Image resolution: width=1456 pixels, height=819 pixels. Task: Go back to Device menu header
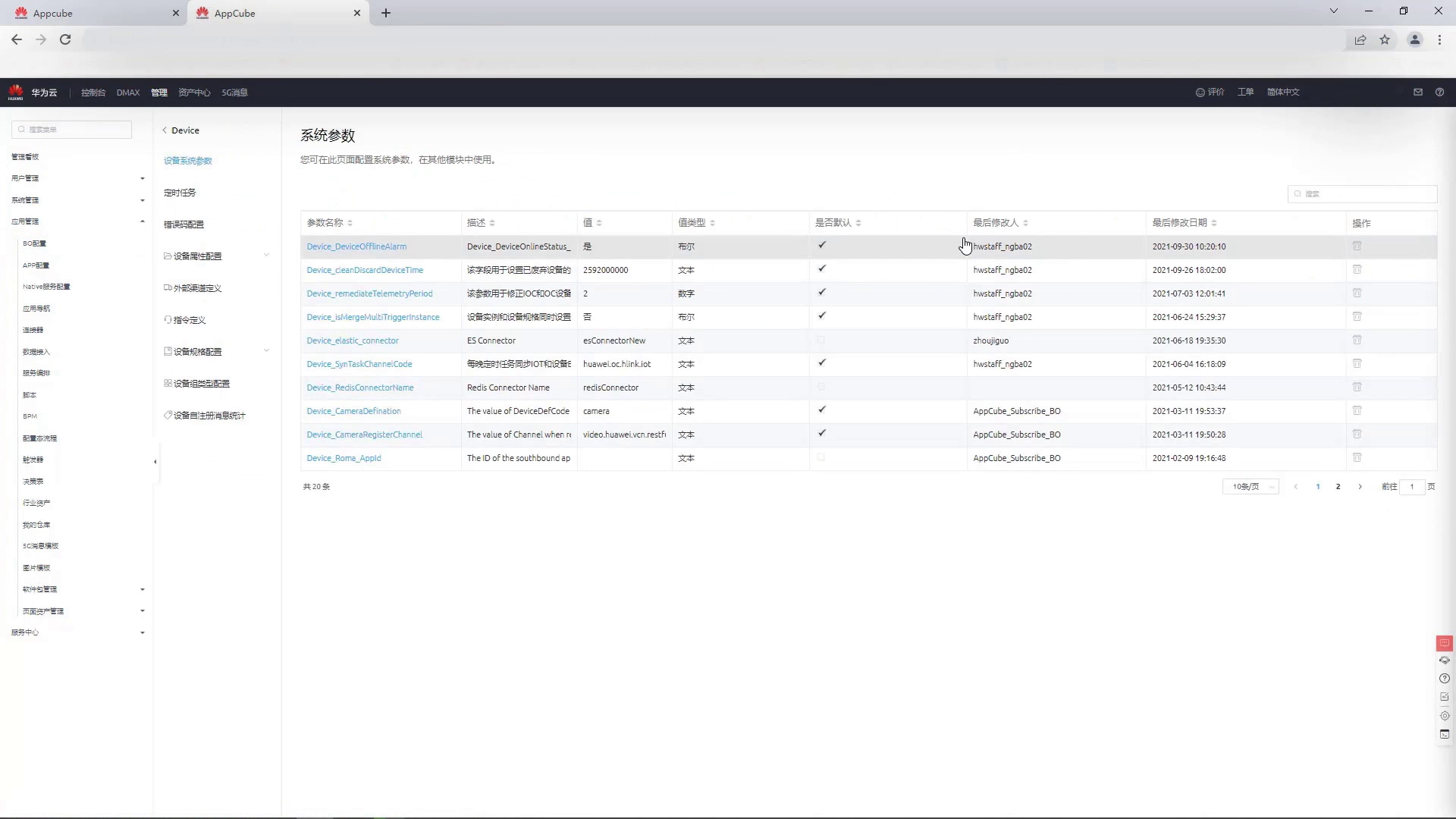(x=181, y=130)
